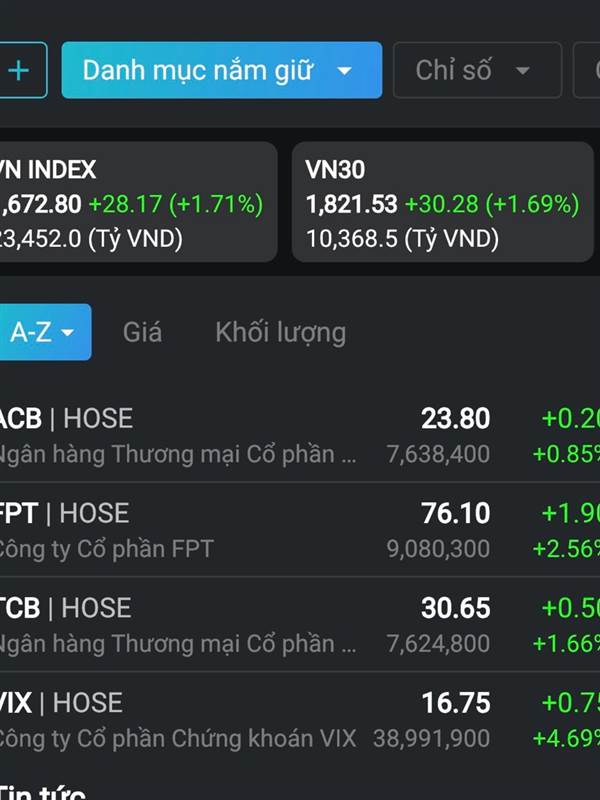Tap TCB price 30.65
Viewport: 600px width, 800px height.
[456, 608]
